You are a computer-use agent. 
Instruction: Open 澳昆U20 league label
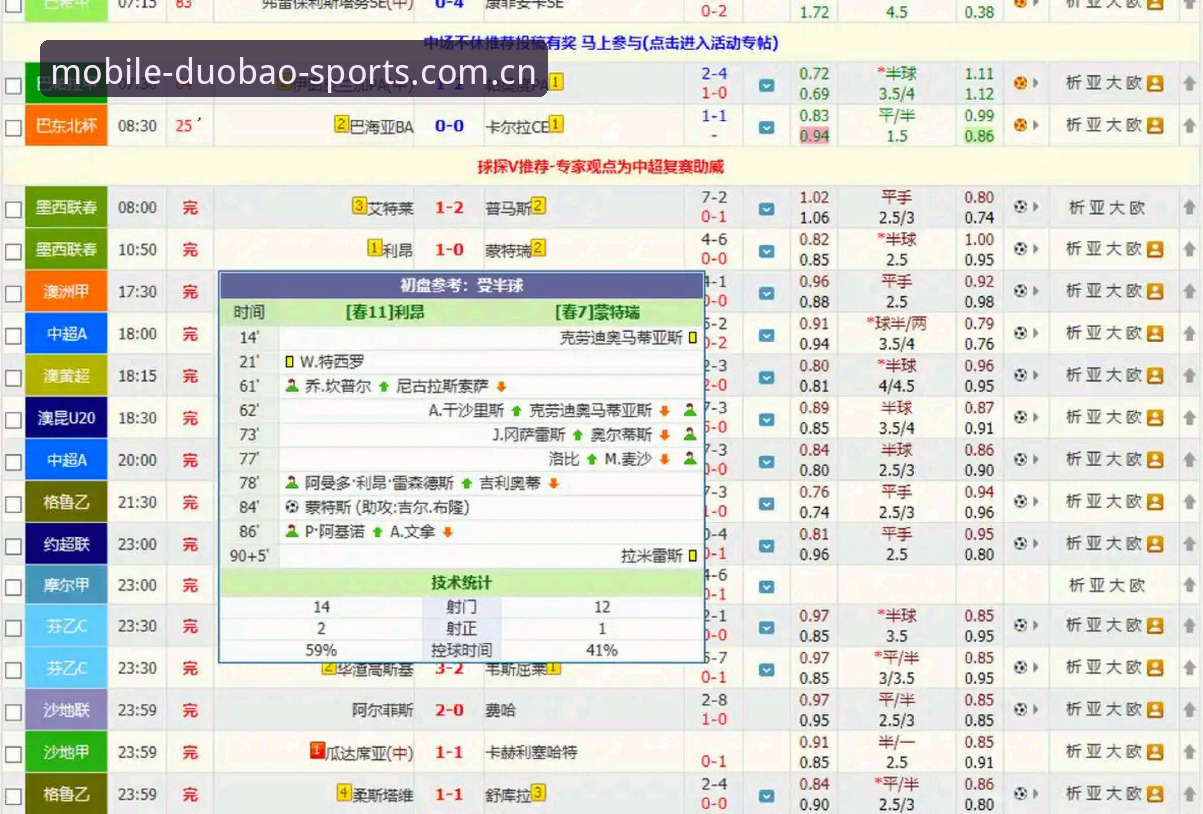(66, 417)
